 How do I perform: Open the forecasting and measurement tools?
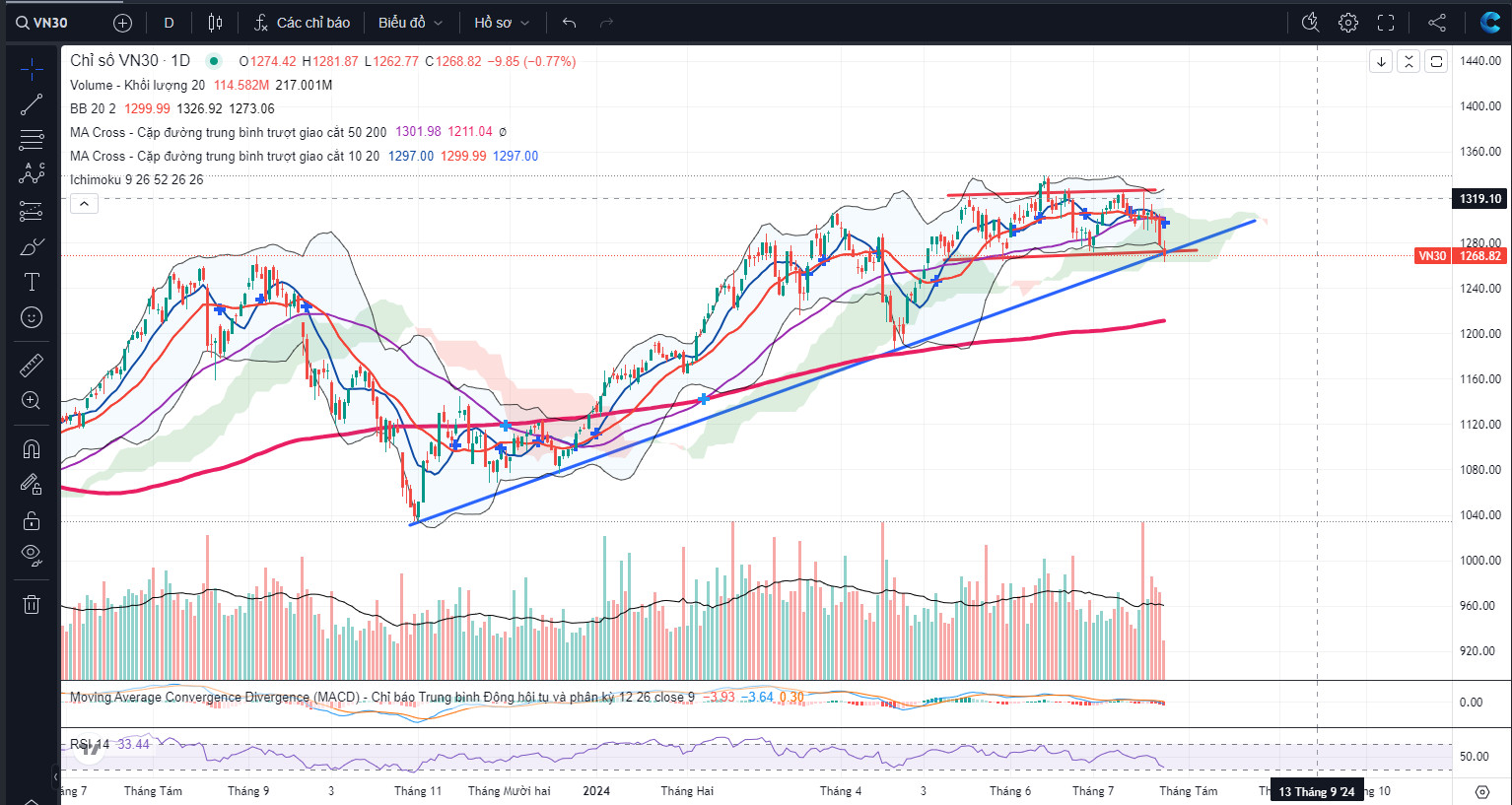click(32, 211)
